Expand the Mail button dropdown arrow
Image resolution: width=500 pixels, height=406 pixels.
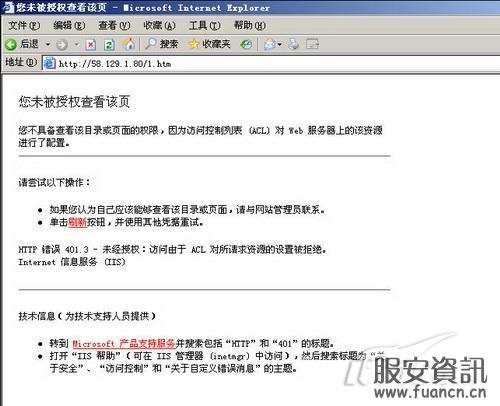click(279, 44)
